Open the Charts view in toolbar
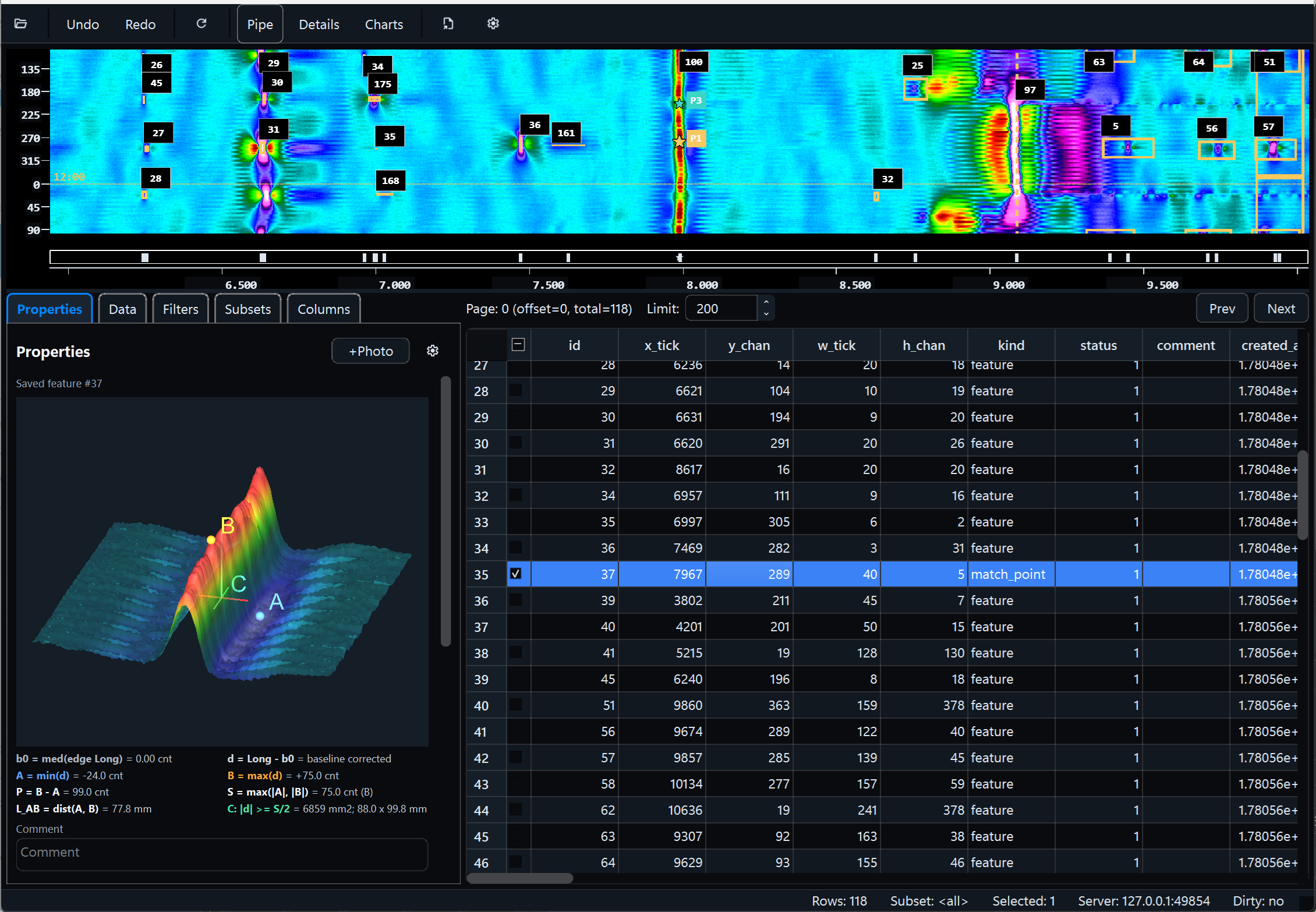Viewport: 1316px width, 912px height. 384,24
